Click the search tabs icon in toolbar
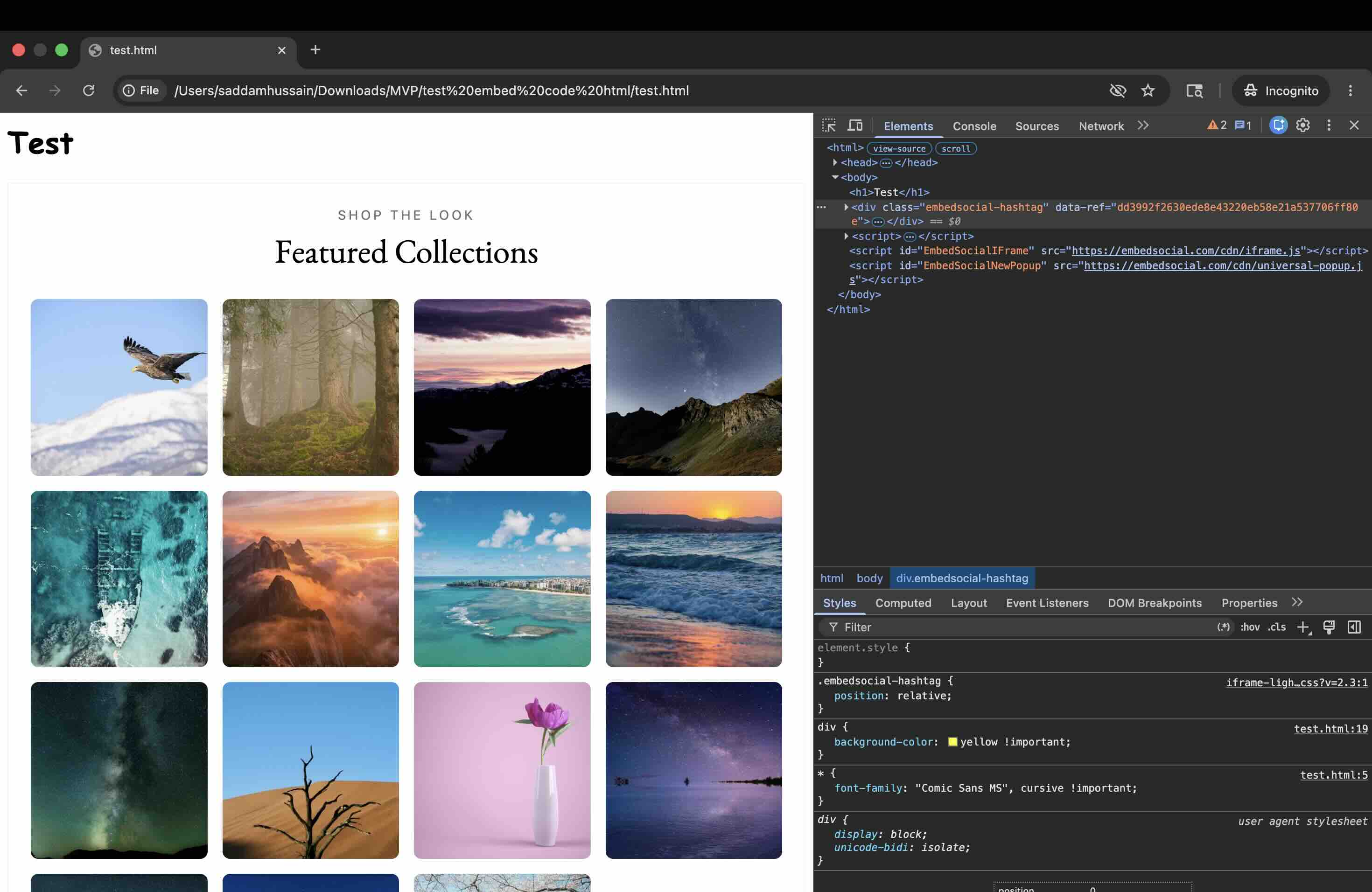Image resolution: width=1372 pixels, height=892 pixels. [1195, 91]
